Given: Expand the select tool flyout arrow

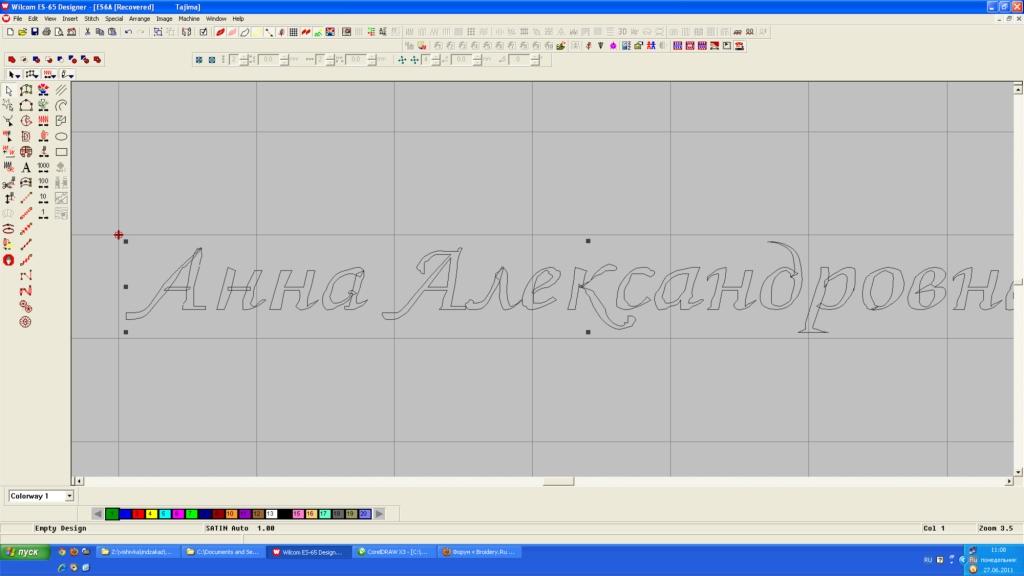Looking at the screenshot, I should pos(19,74).
